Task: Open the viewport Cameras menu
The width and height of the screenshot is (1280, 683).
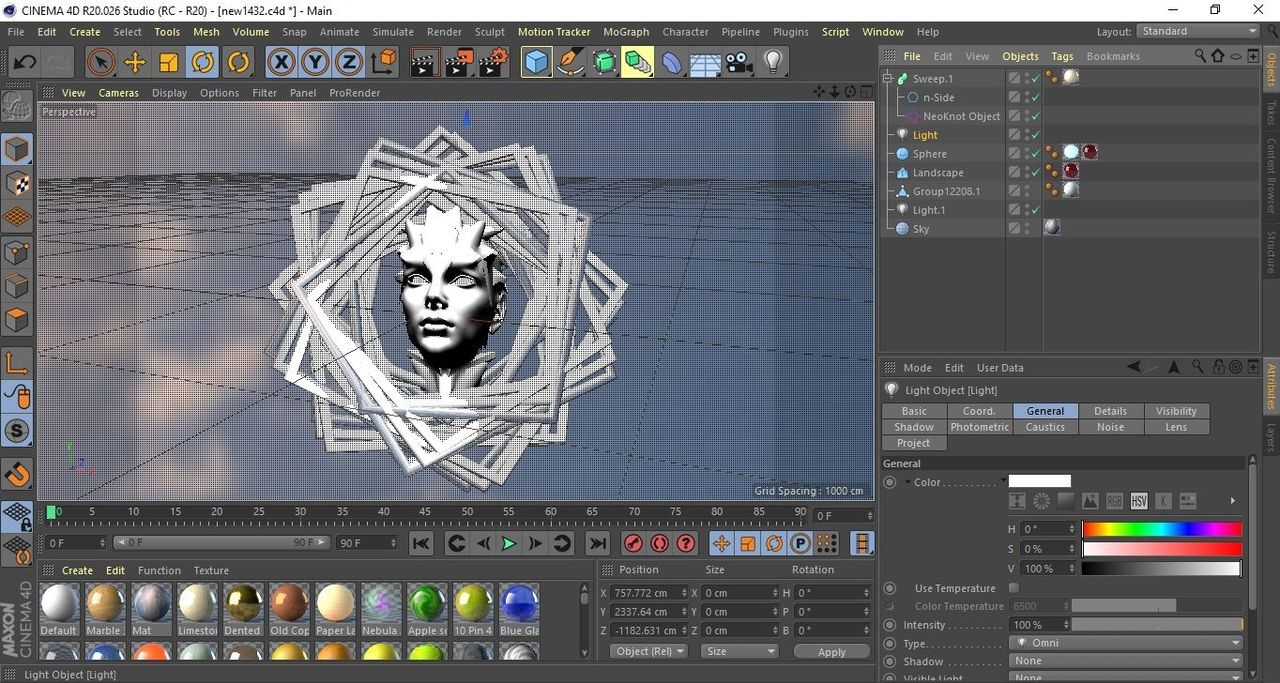Action: (x=118, y=93)
